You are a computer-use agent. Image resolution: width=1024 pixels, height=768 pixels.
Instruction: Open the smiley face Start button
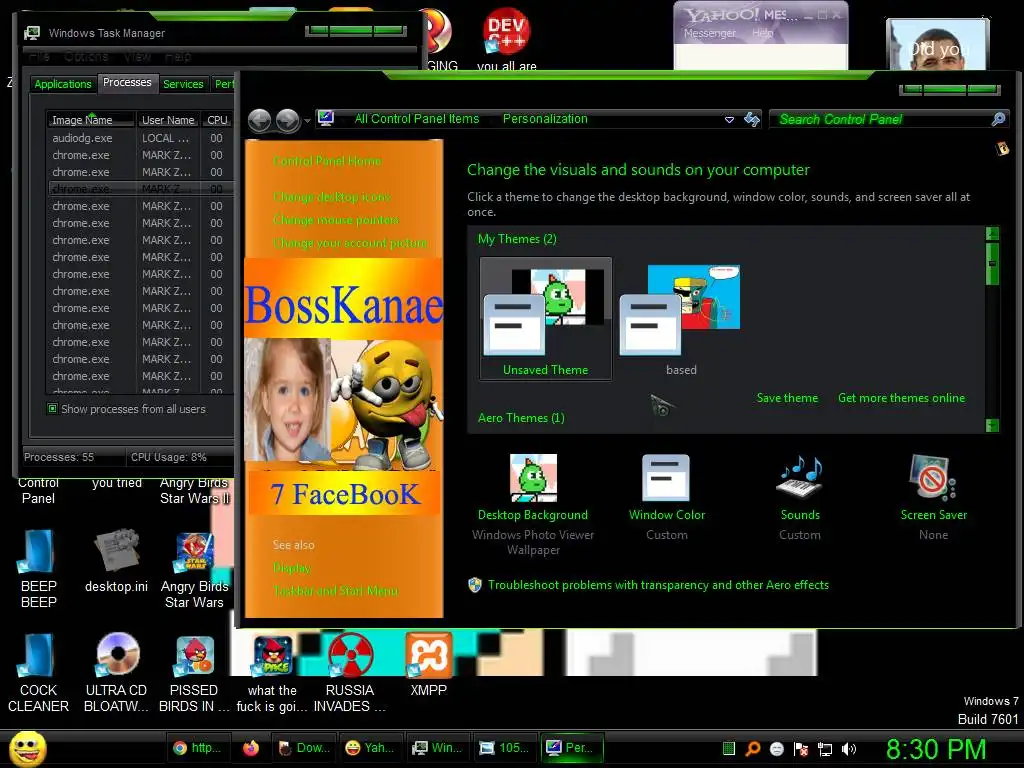(x=27, y=748)
